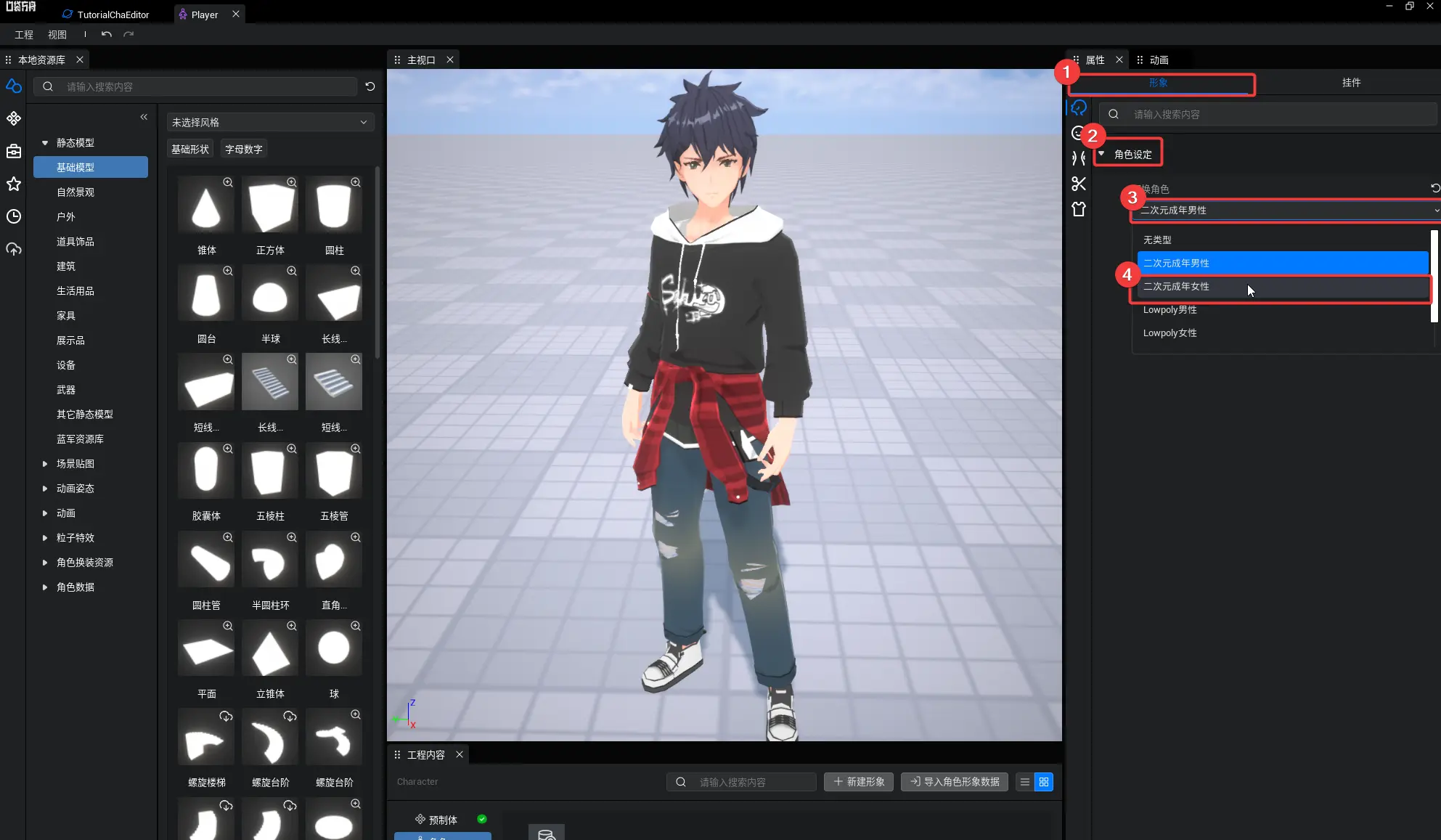The width and height of the screenshot is (1441, 840).
Task: Select the body shape icon in the sidebar
Action: 1079,158
